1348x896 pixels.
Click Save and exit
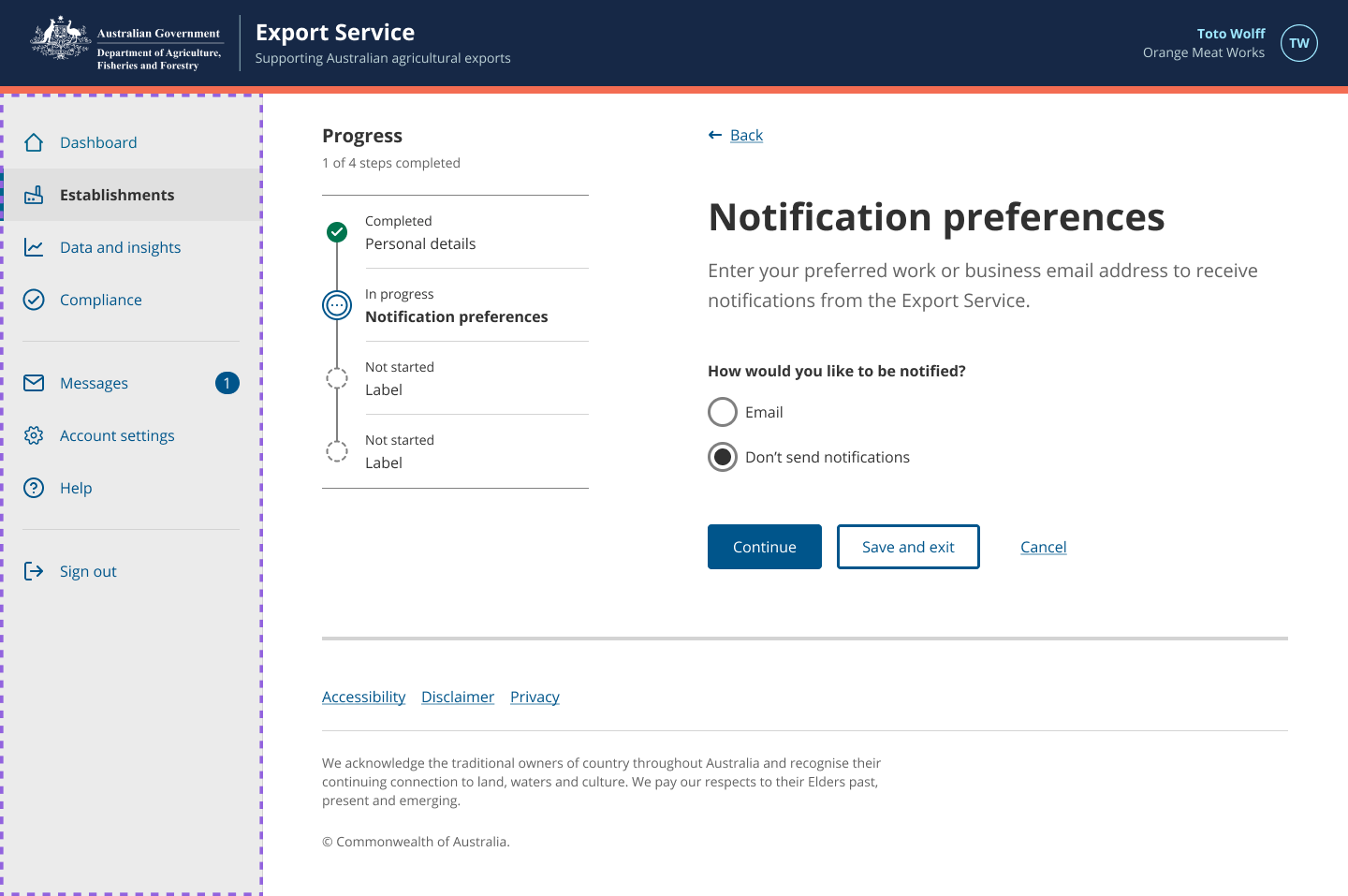pos(908,547)
